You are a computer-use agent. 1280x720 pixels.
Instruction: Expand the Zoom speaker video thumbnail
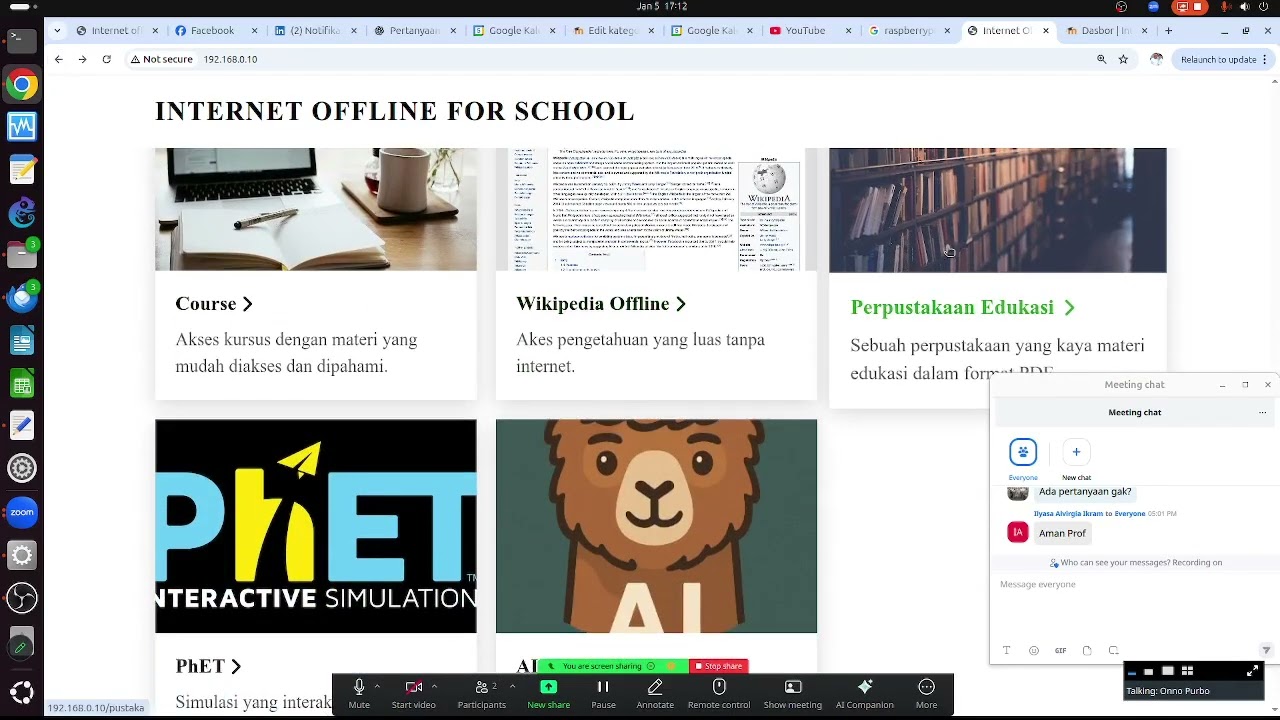1253,671
